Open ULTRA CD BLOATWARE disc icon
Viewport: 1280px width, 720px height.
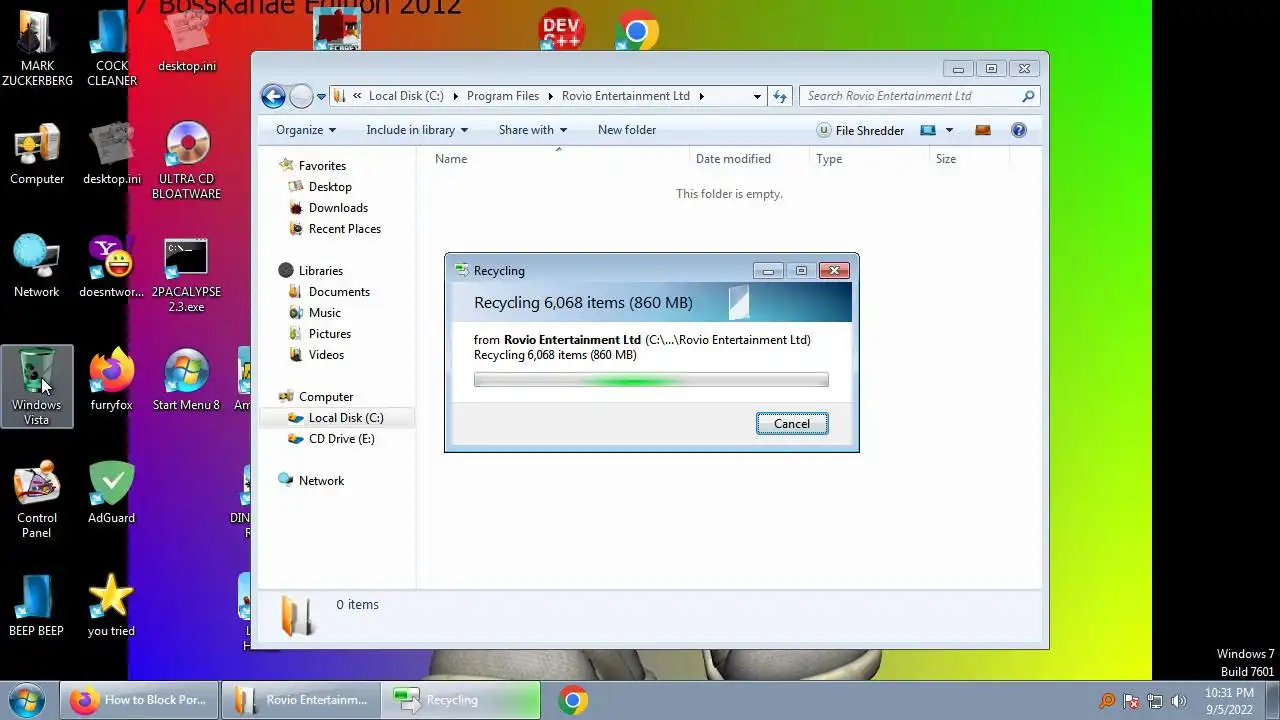point(186,162)
